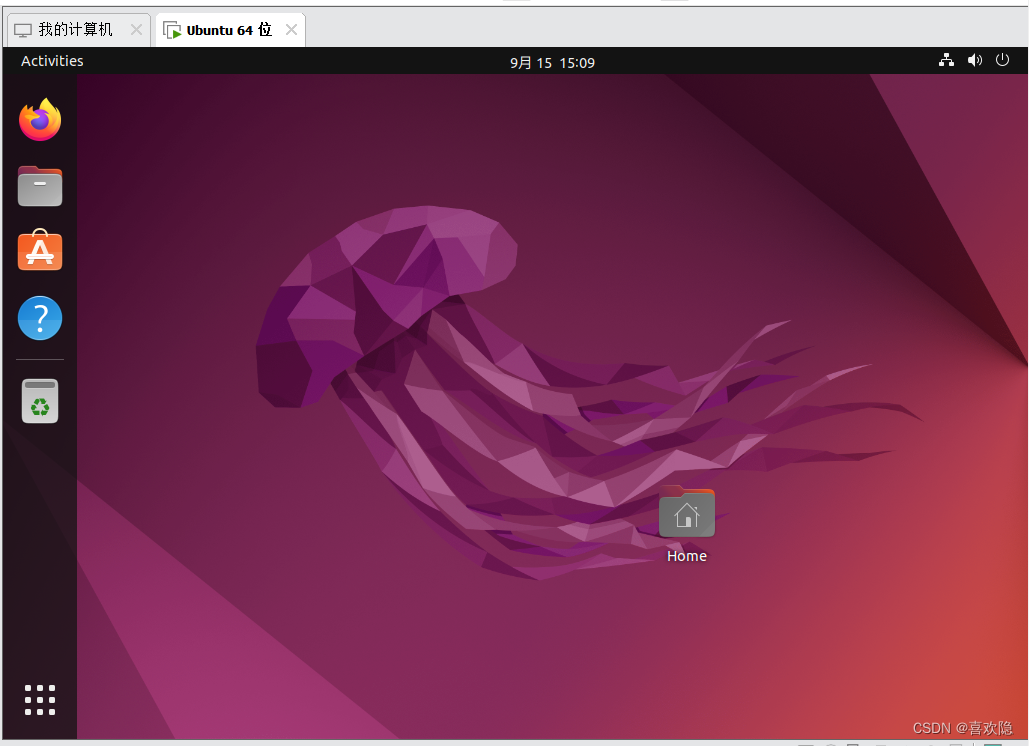
Task: Open the Home folder on desktop
Action: [x=686, y=512]
